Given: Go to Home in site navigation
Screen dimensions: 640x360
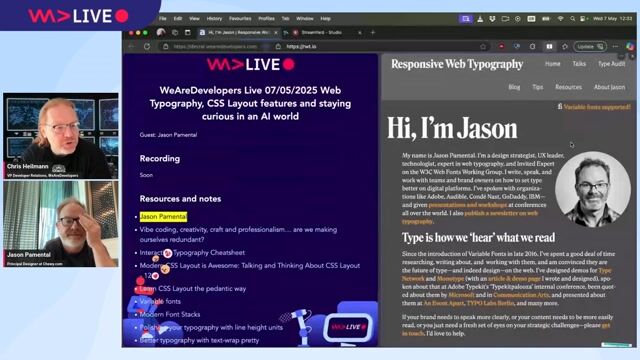Looking at the screenshot, I should point(552,64).
